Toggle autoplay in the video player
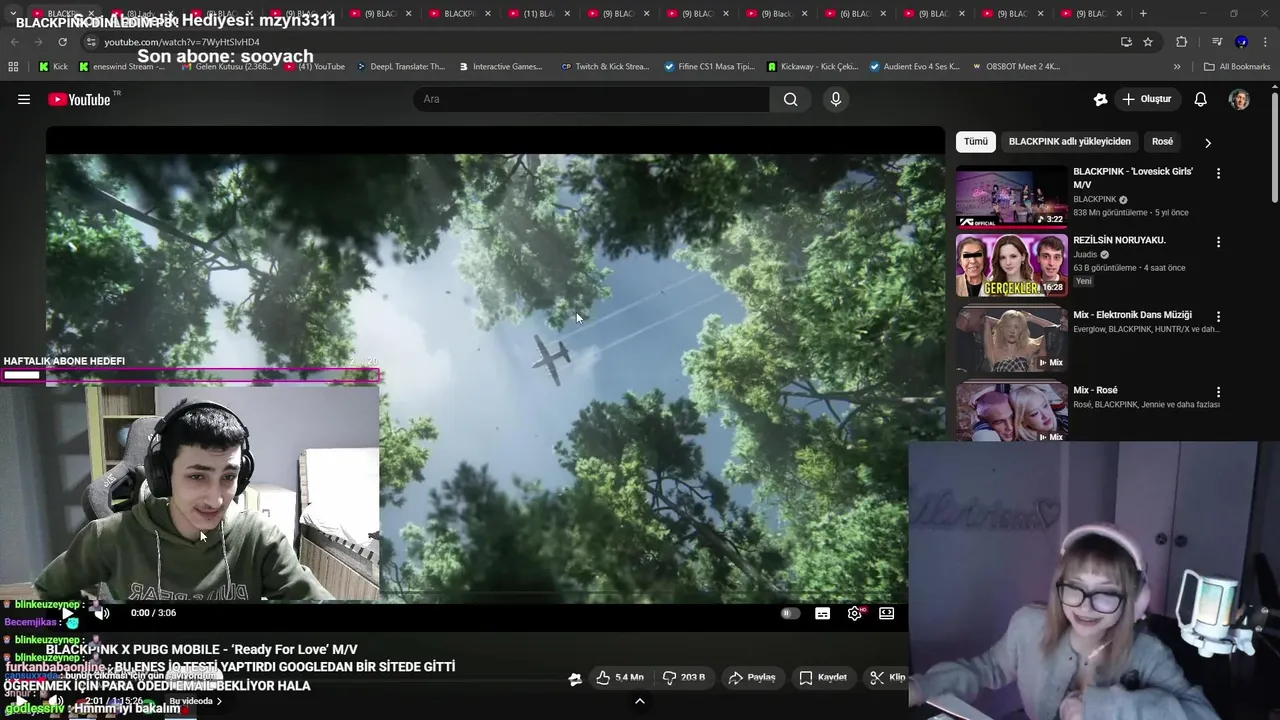This screenshot has width=1280, height=720. (x=790, y=614)
